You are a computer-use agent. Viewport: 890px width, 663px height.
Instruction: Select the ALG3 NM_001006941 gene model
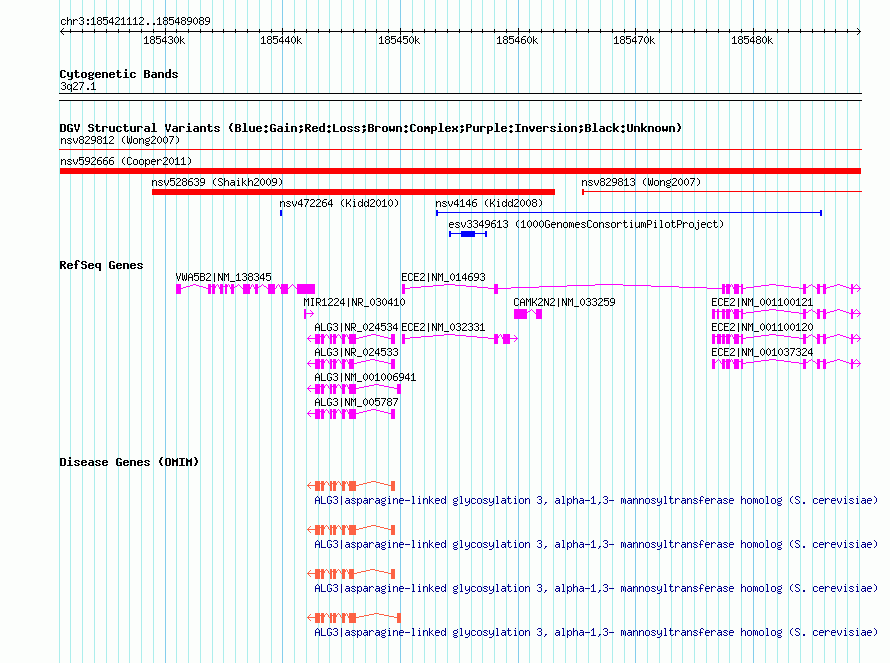pyautogui.click(x=354, y=389)
